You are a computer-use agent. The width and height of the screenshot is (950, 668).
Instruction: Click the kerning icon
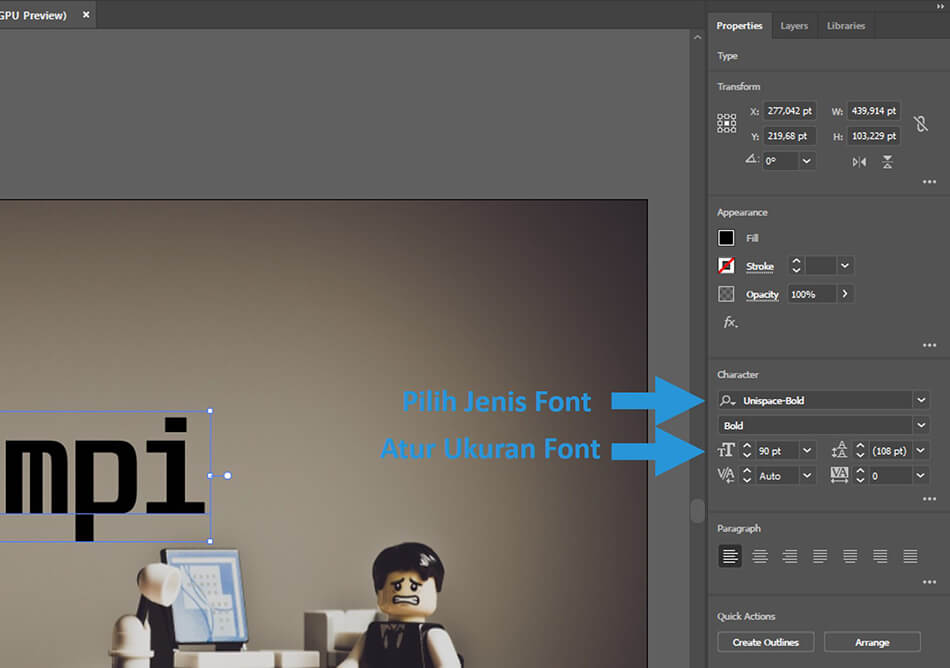[726, 475]
